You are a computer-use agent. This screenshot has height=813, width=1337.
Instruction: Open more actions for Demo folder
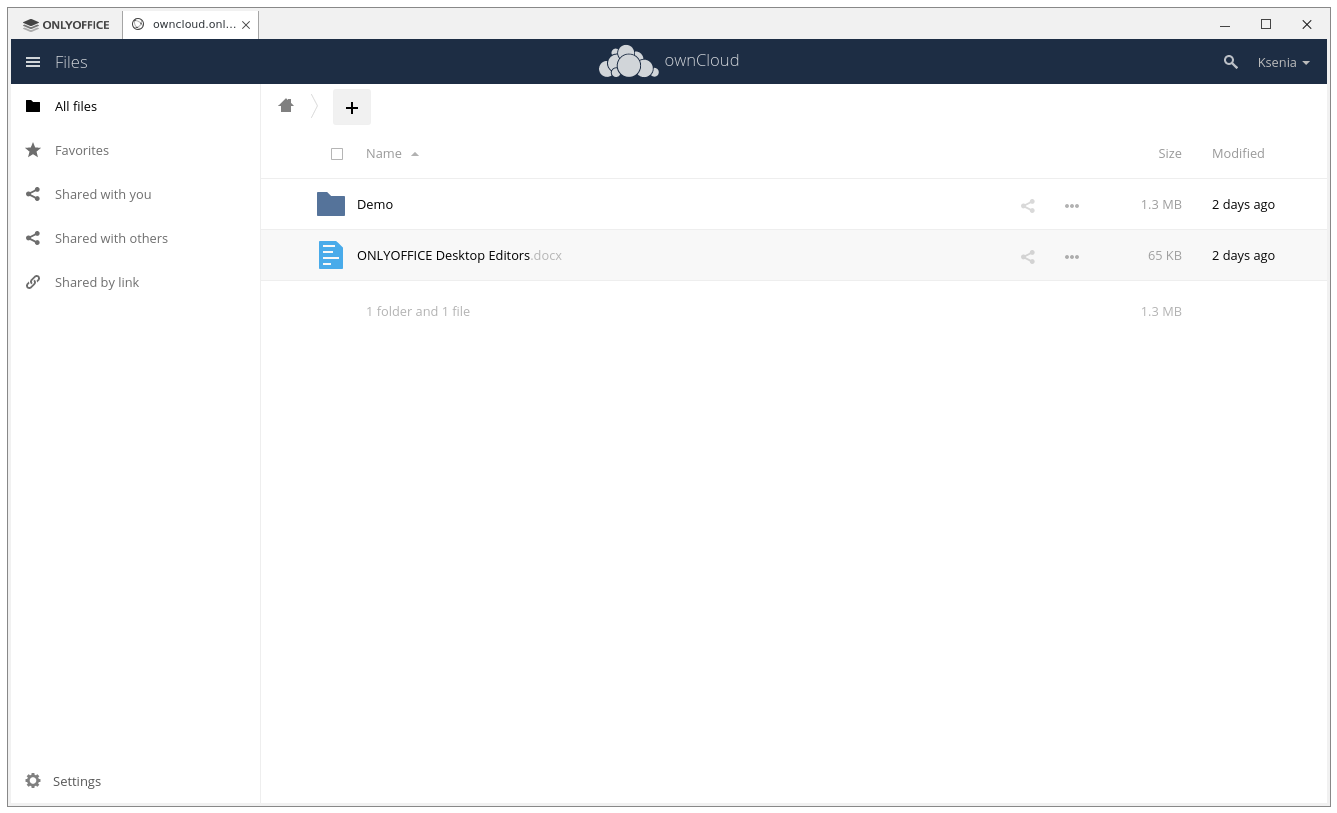[1072, 206]
